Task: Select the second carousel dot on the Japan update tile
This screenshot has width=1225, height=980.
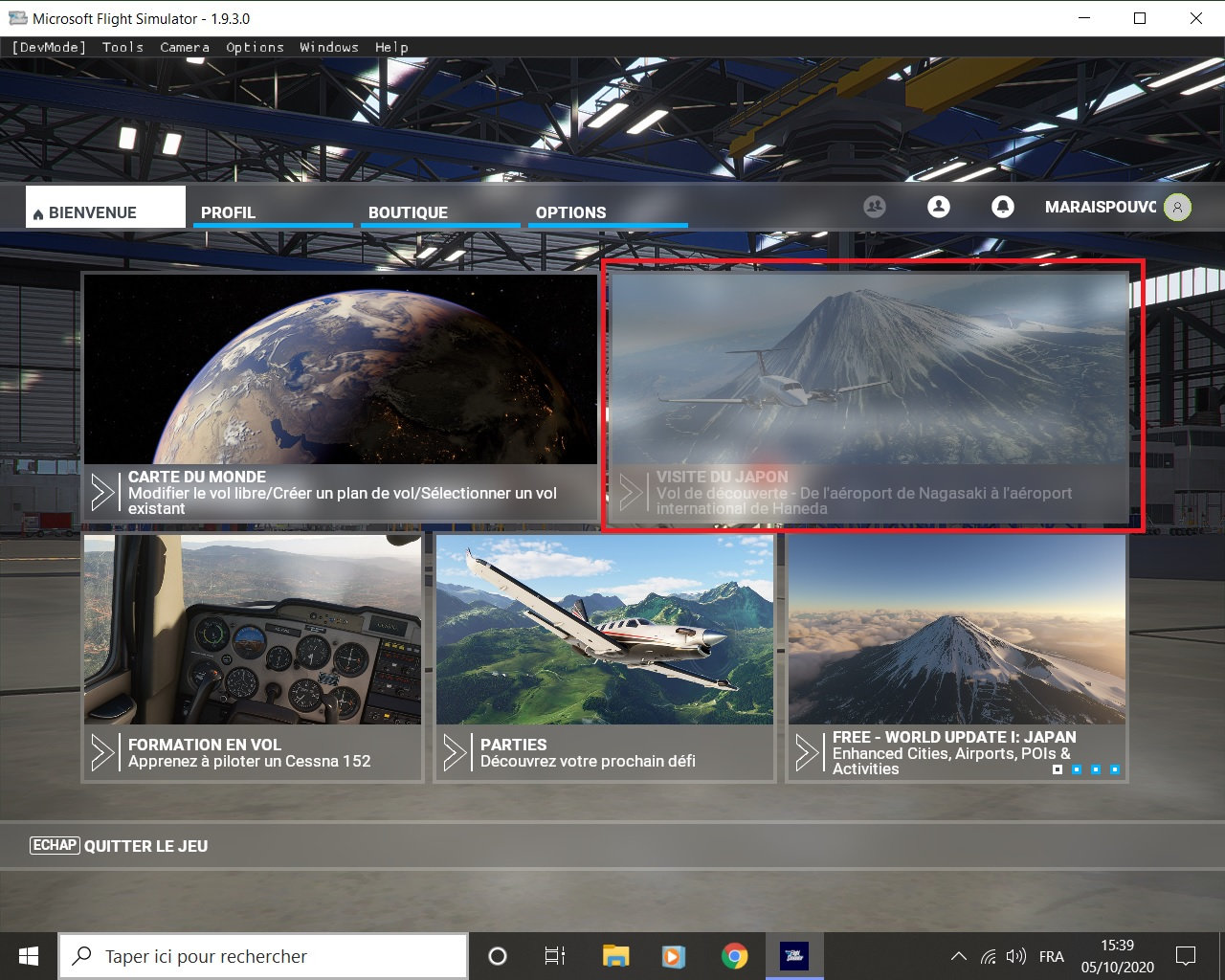Action: point(1077,768)
